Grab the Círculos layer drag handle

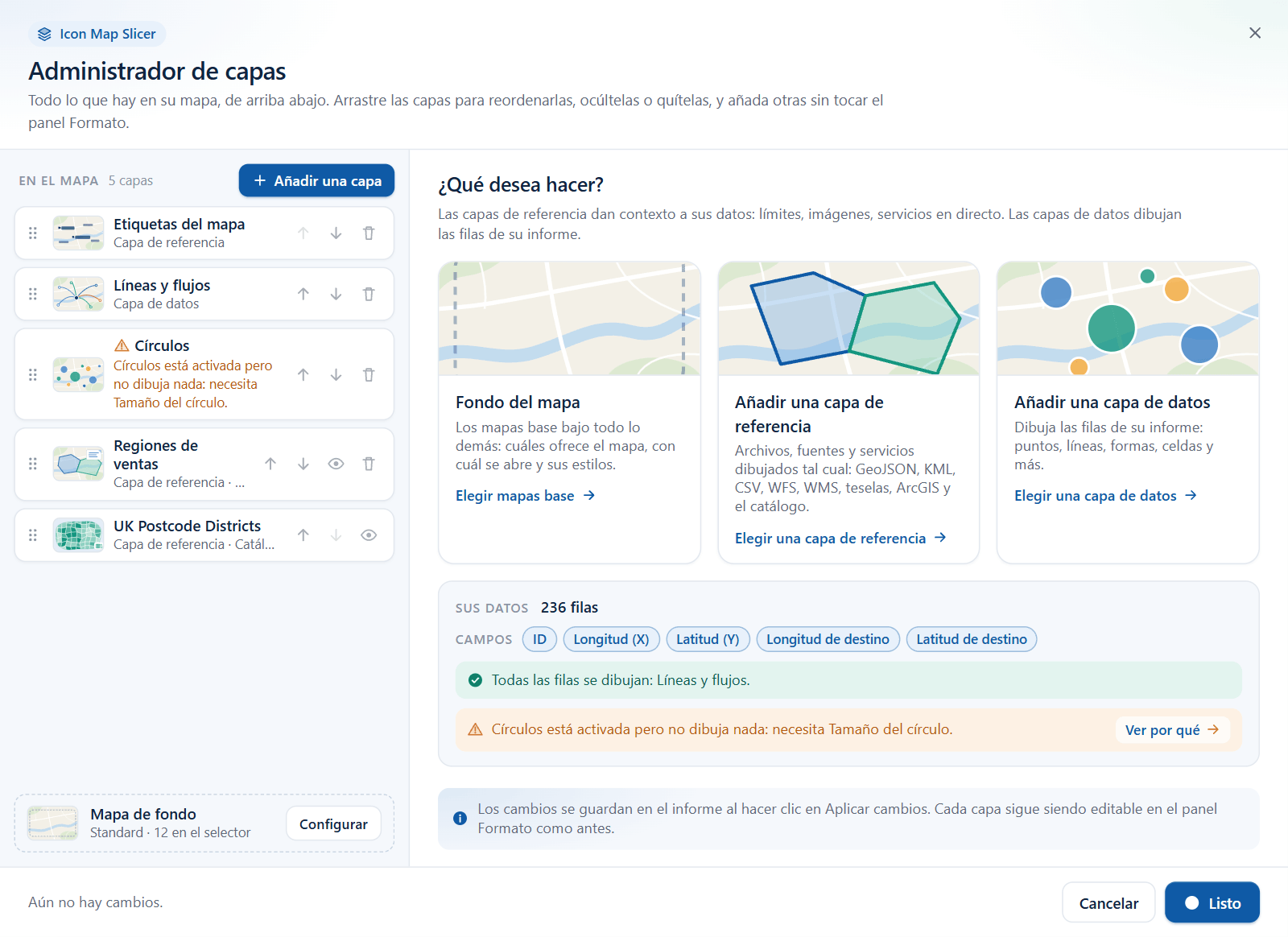point(33,375)
